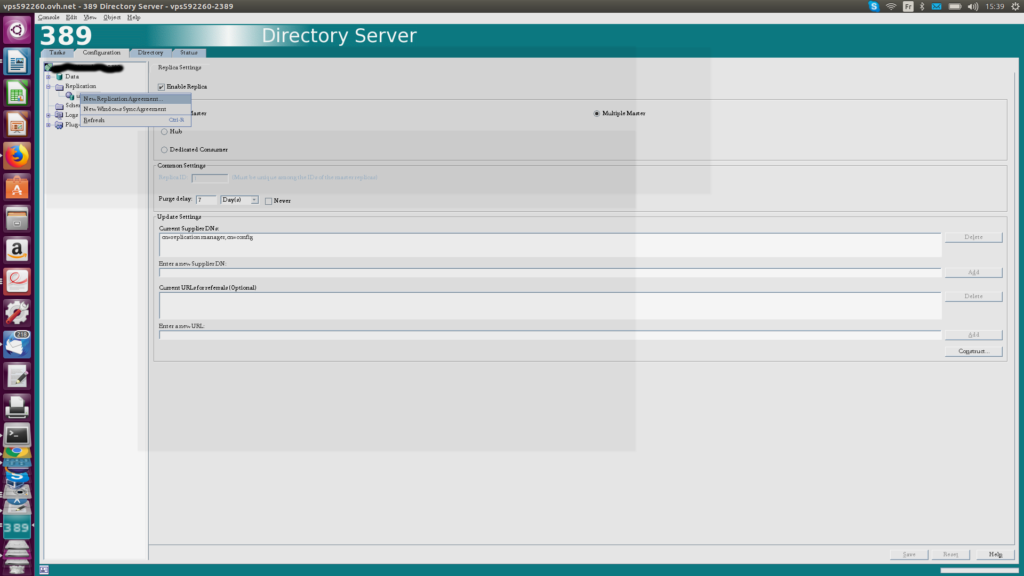Viewport: 1024px width, 576px height.
Task: Select the Multiple Master radio button
Action: point(597,114)
